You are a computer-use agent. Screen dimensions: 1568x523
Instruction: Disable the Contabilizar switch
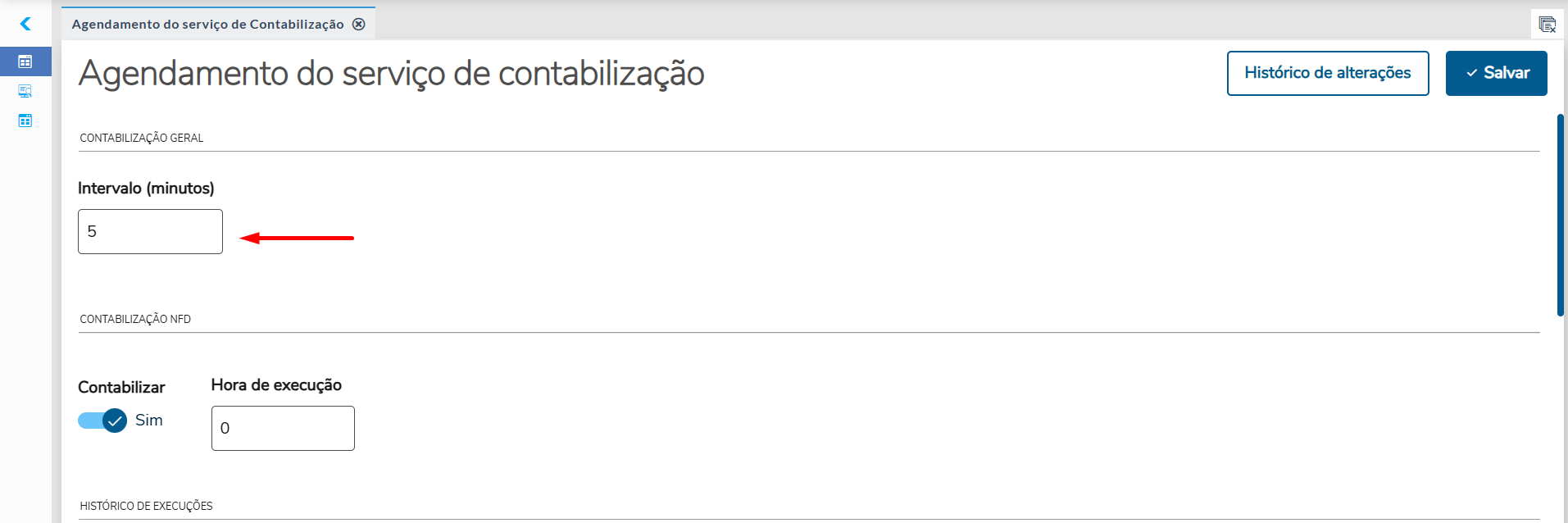(x=102, y=421)
